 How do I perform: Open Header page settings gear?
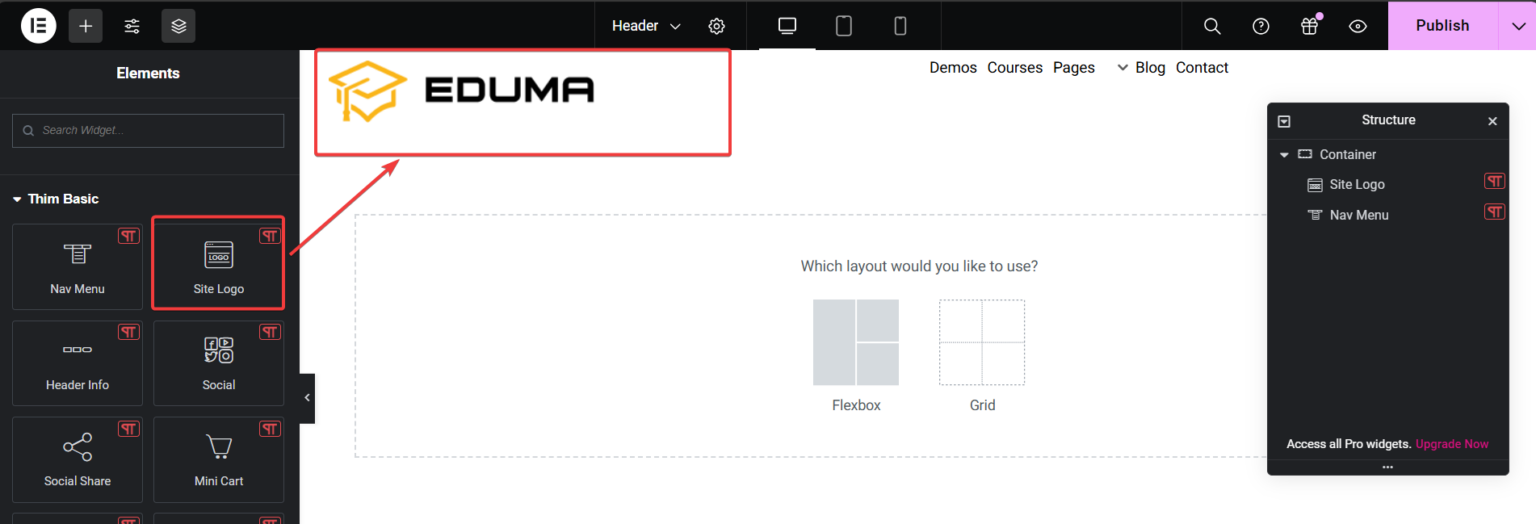tap(717, 26)
